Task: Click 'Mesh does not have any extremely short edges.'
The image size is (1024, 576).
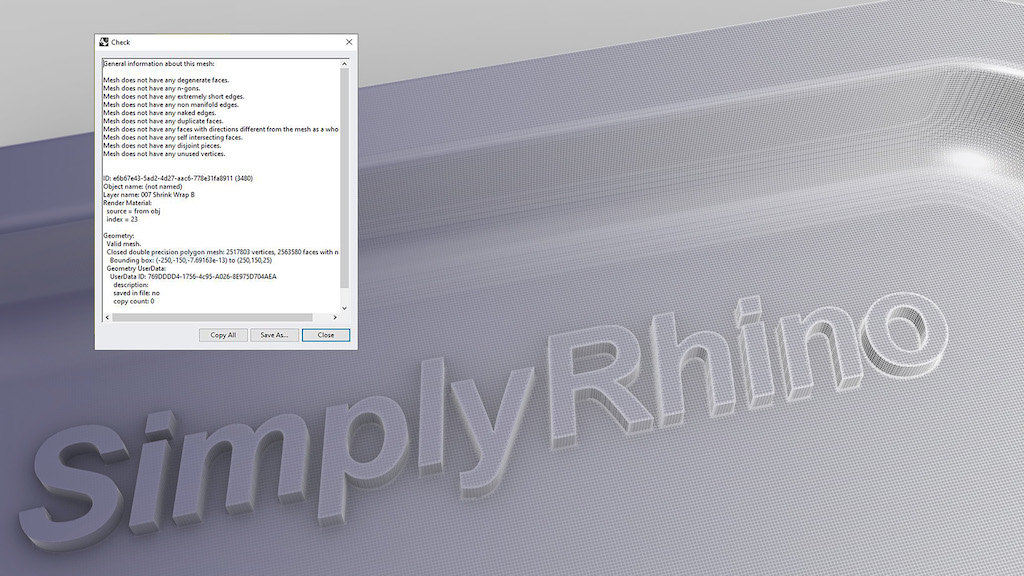Action: click(174, 97)
